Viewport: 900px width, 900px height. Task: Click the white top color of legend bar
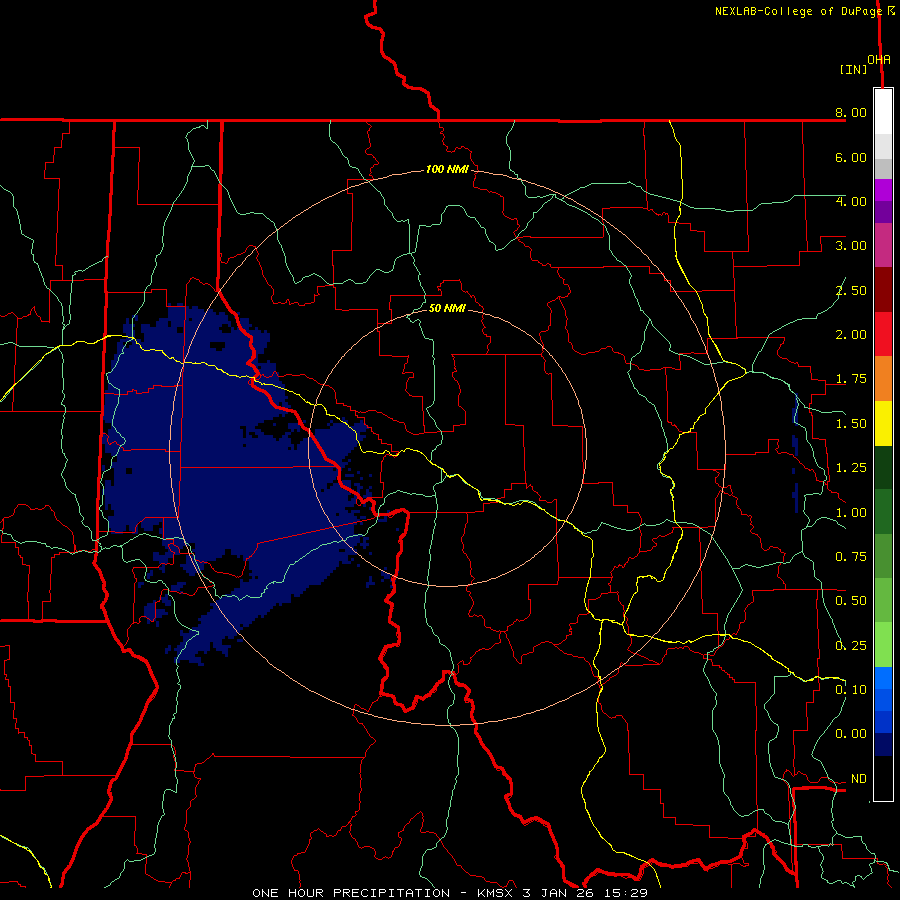883,112
